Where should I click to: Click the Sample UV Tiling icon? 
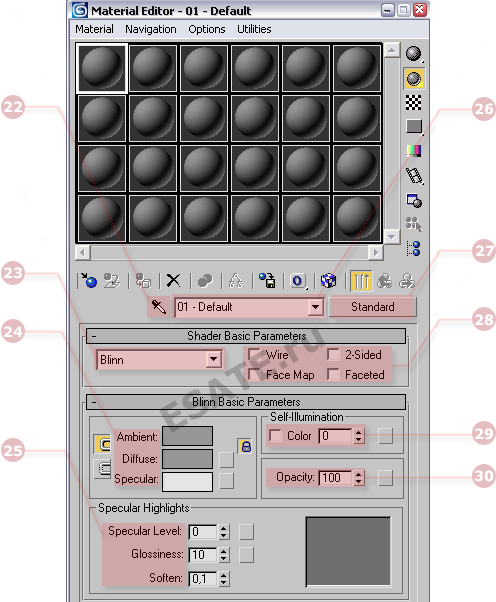pos(414,126)
